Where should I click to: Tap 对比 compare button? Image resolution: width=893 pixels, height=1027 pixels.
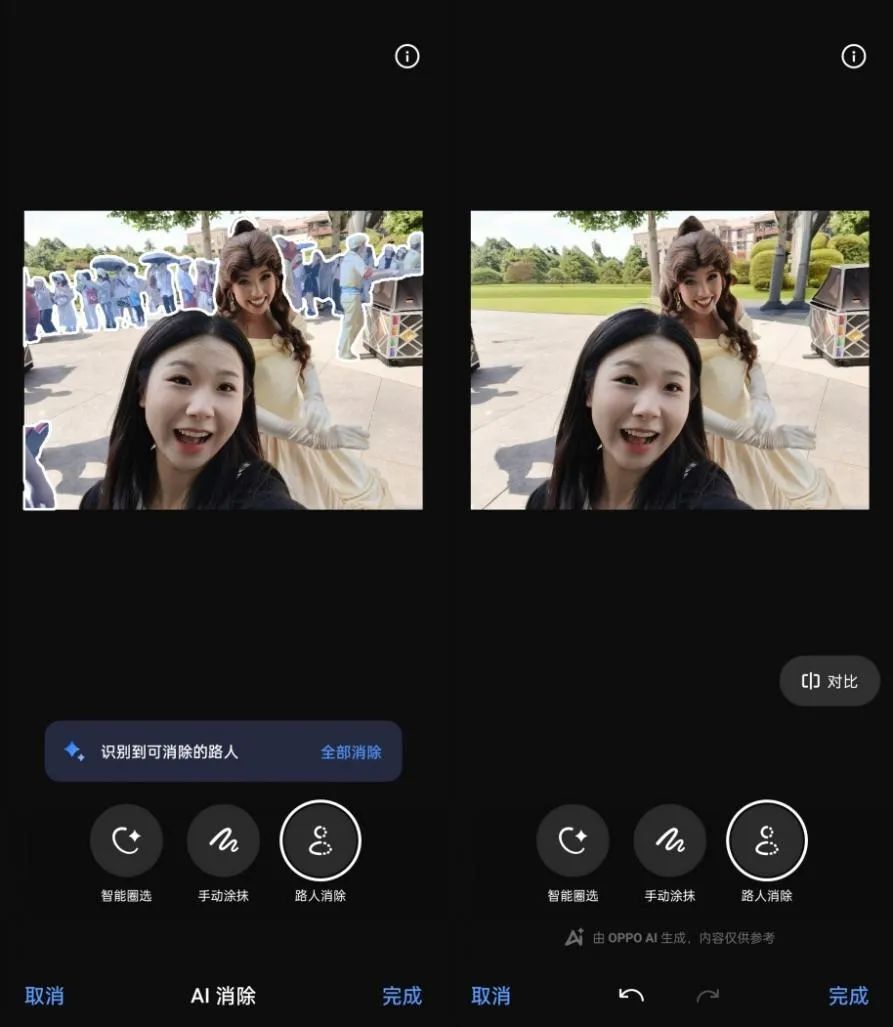click(x=829, y=681)
